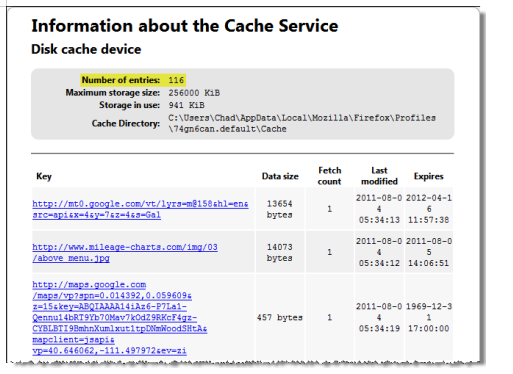Click the 'Cache Directory:' label
513x374 pixels.
(126, 123)
